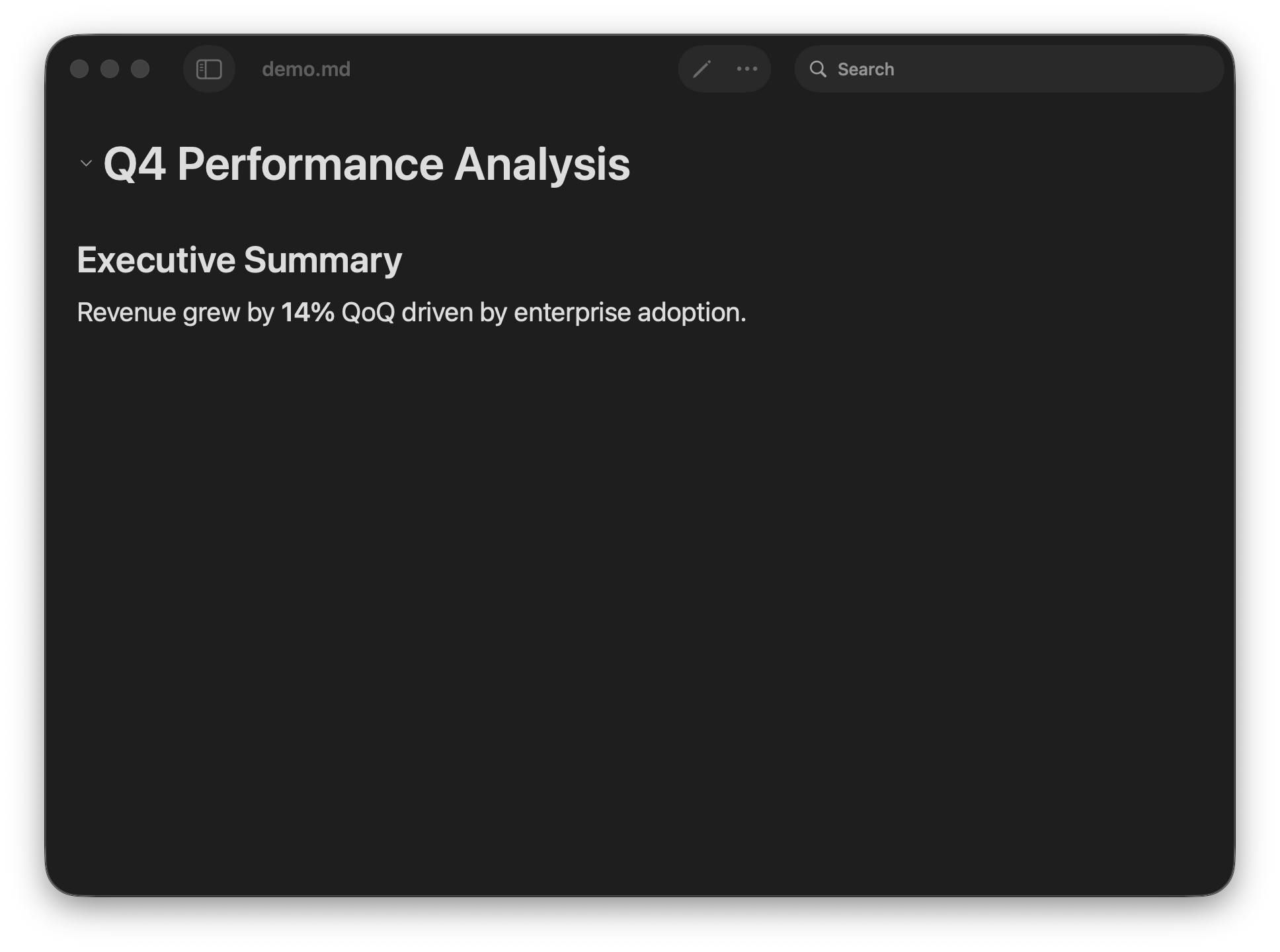Click the bold 14% figure
Viewport: 1280px width, 952px height.
pos(307,313)
